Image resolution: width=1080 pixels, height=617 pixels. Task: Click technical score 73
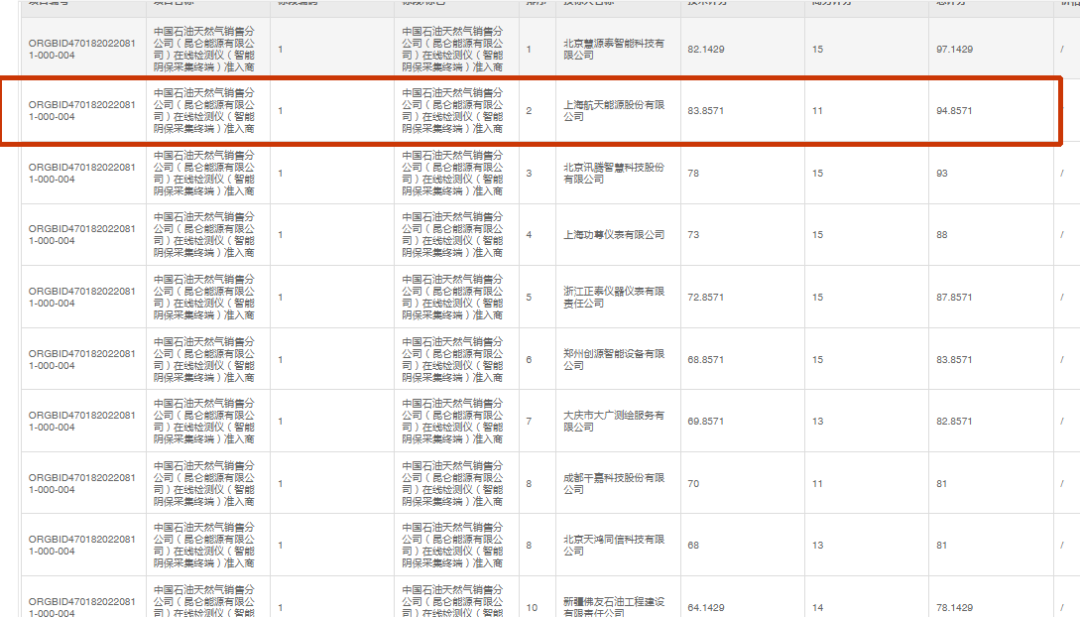tap(693, 235)
